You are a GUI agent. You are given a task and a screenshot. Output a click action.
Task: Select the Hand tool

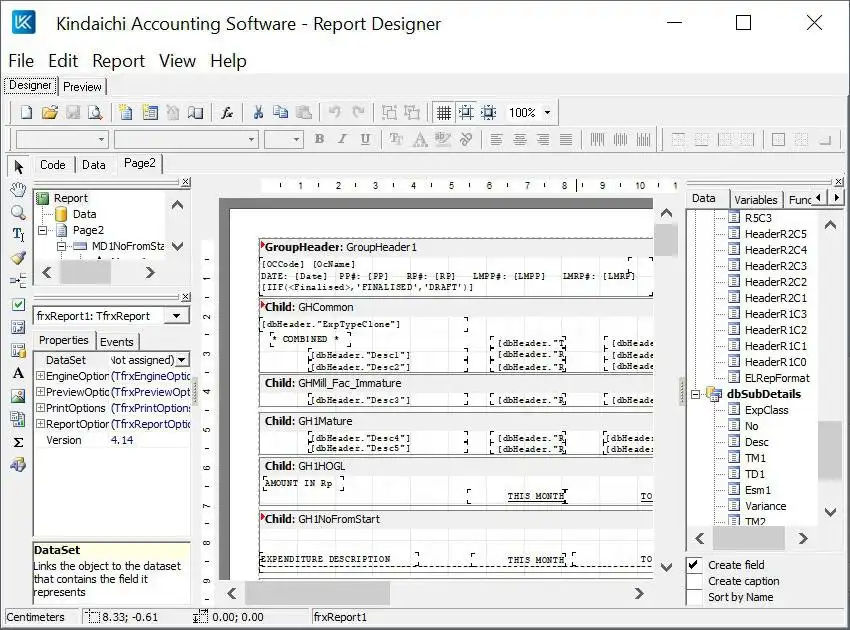point(18,189)
